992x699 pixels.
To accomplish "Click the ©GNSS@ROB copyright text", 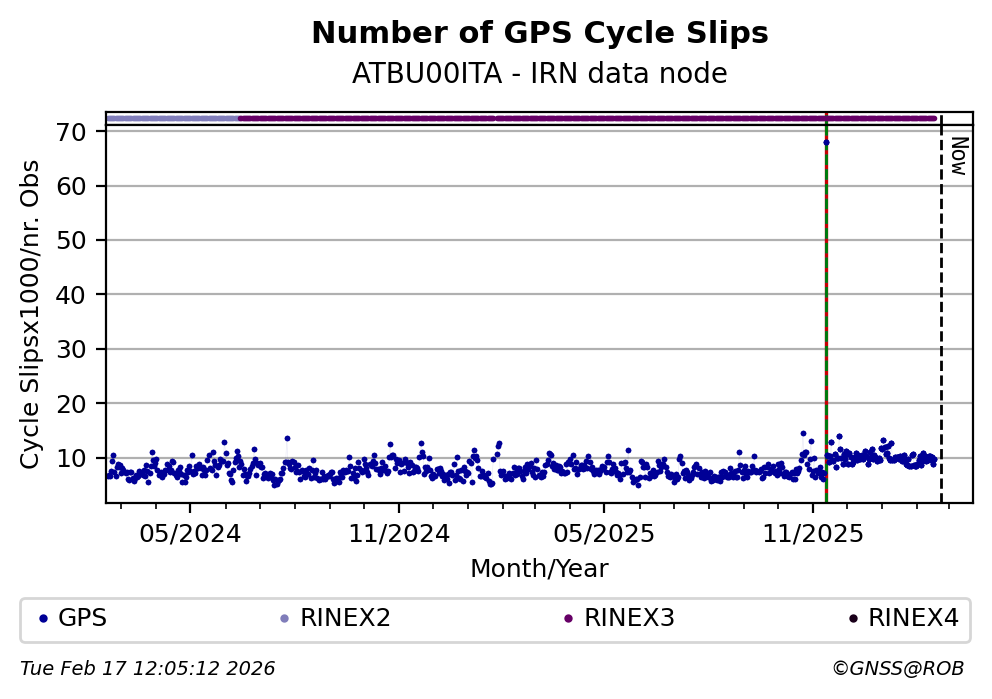I will tap(897, 668).
